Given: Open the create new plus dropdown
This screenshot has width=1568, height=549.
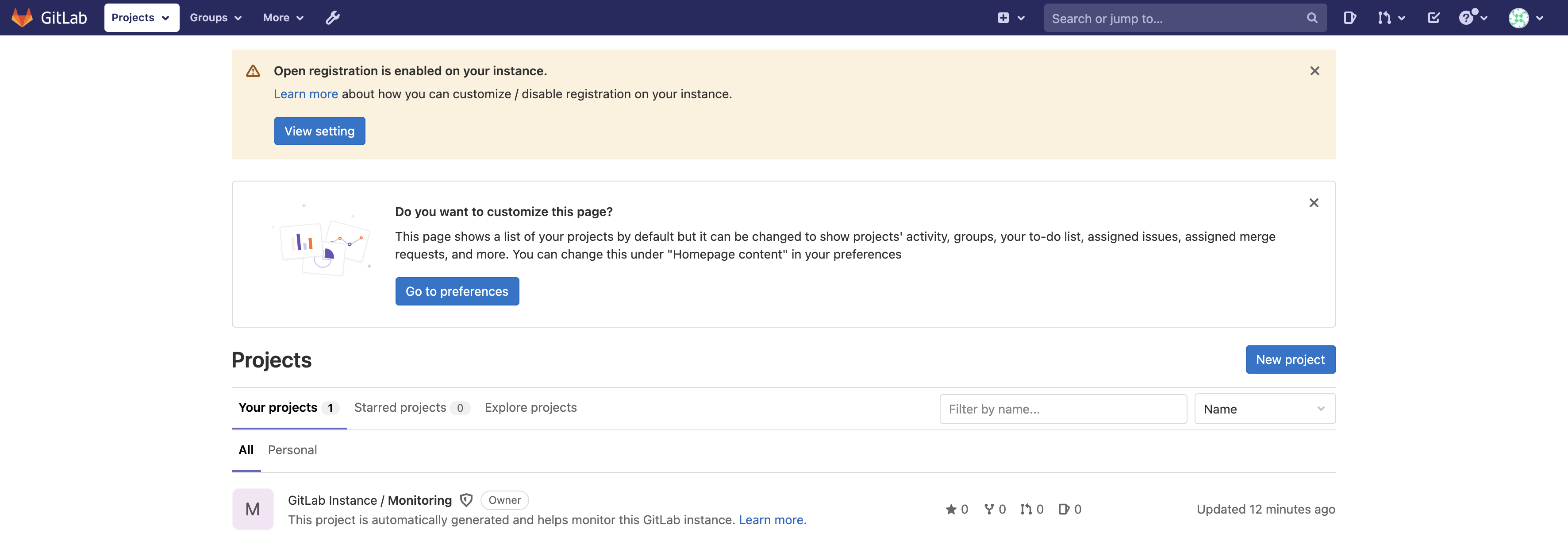Looking at the screenshot, I should 1011,18.
